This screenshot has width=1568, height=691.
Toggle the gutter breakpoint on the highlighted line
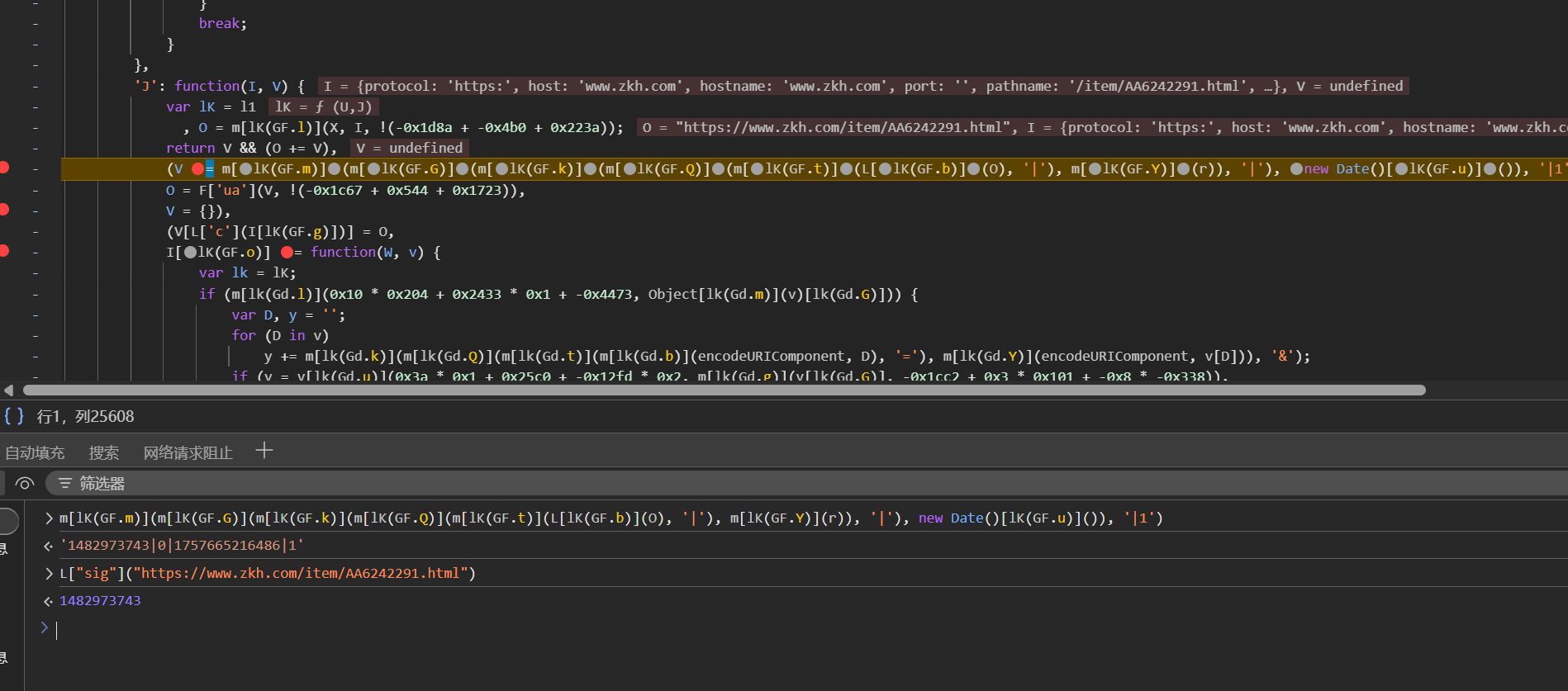pyautogui.click(x=5, y=168)
